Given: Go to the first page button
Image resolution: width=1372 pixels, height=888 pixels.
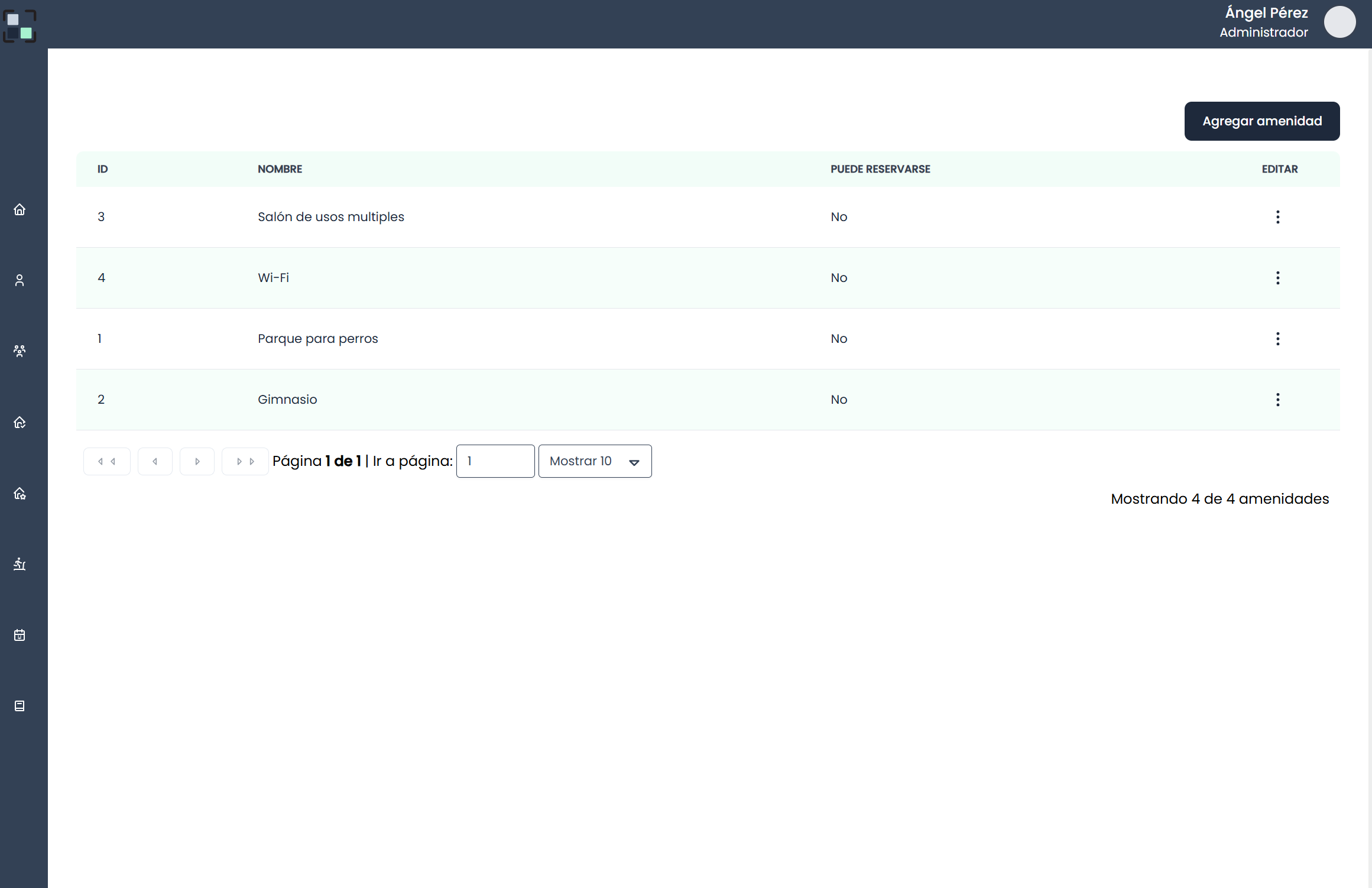Looking at the screenshot, I should click(106, 461).
